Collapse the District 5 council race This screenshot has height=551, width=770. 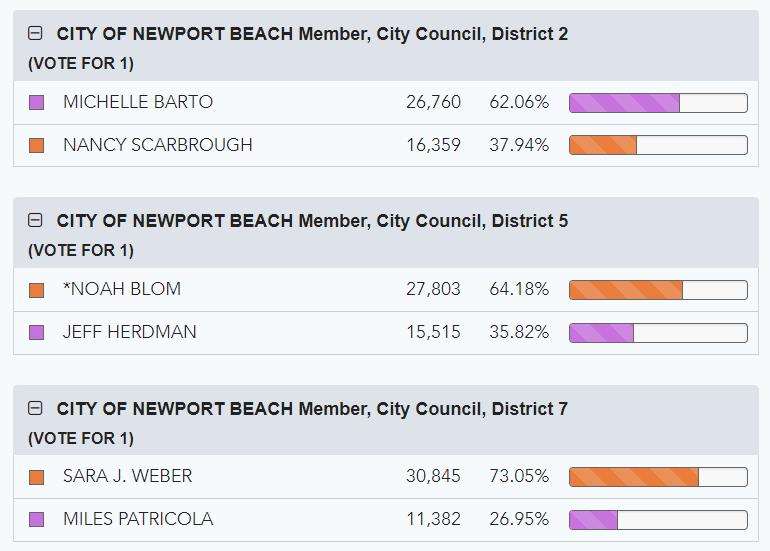pyautogui.click(x=36, y=221)
